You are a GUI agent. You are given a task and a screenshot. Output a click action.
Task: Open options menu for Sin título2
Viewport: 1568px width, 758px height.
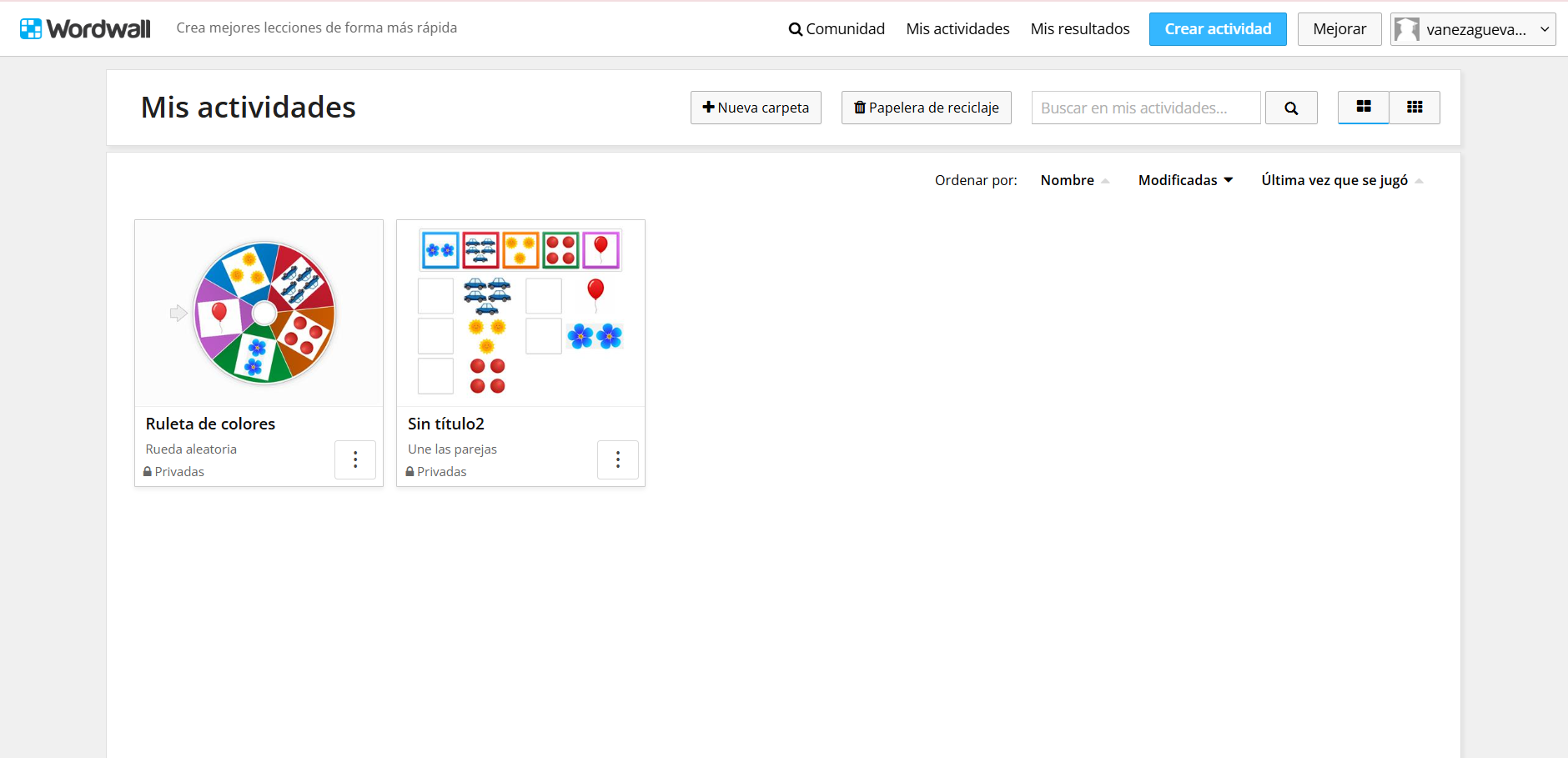[x=618, y=459]
